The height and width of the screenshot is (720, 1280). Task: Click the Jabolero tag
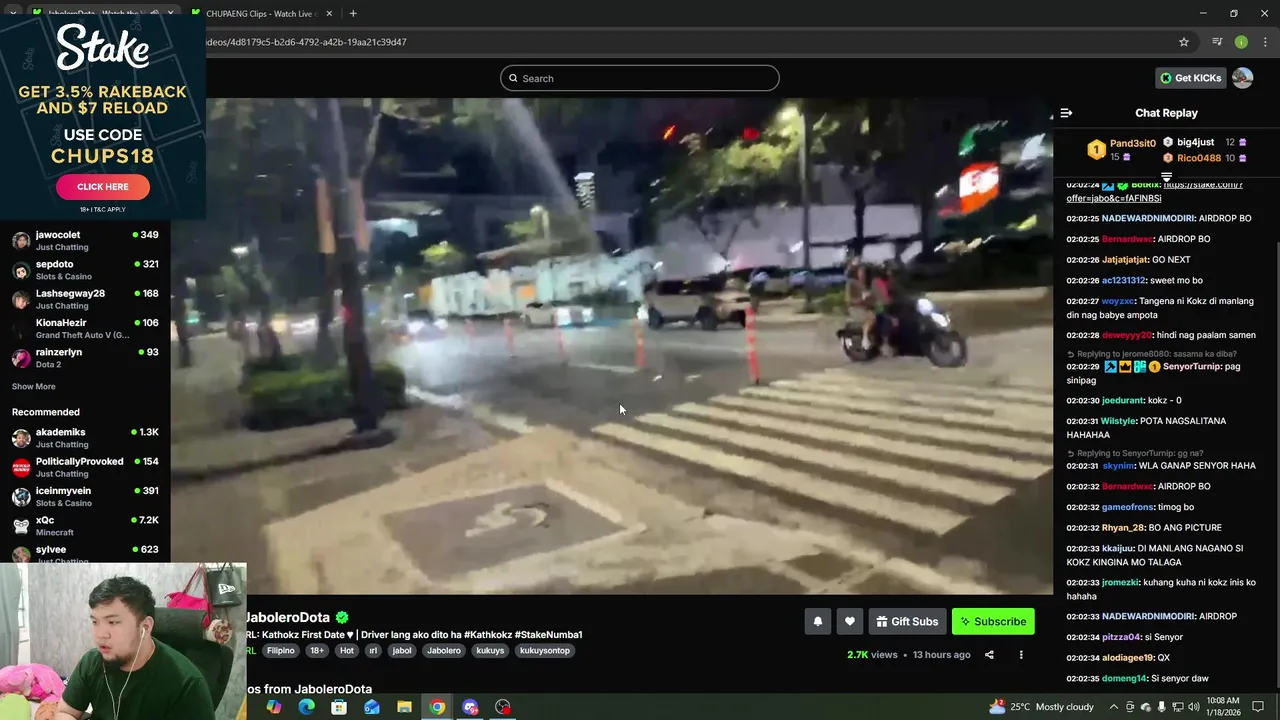[444, 650]
